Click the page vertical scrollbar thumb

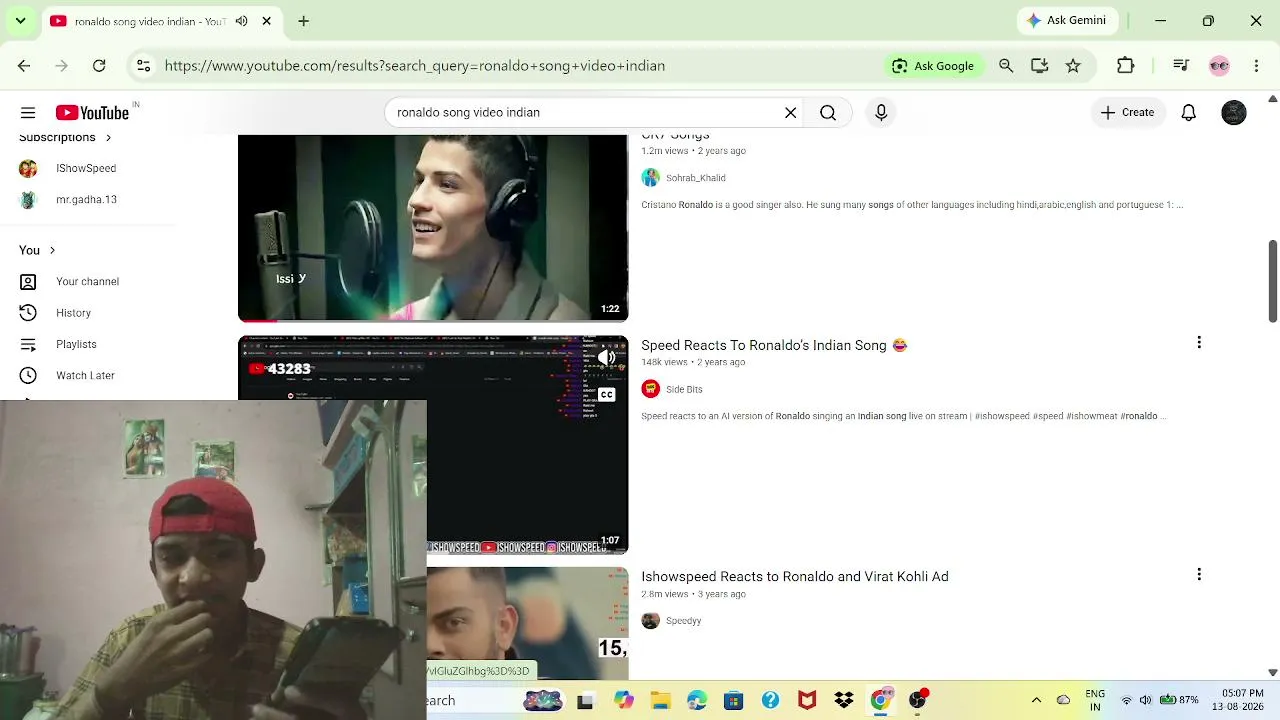tap(1273, 281)
